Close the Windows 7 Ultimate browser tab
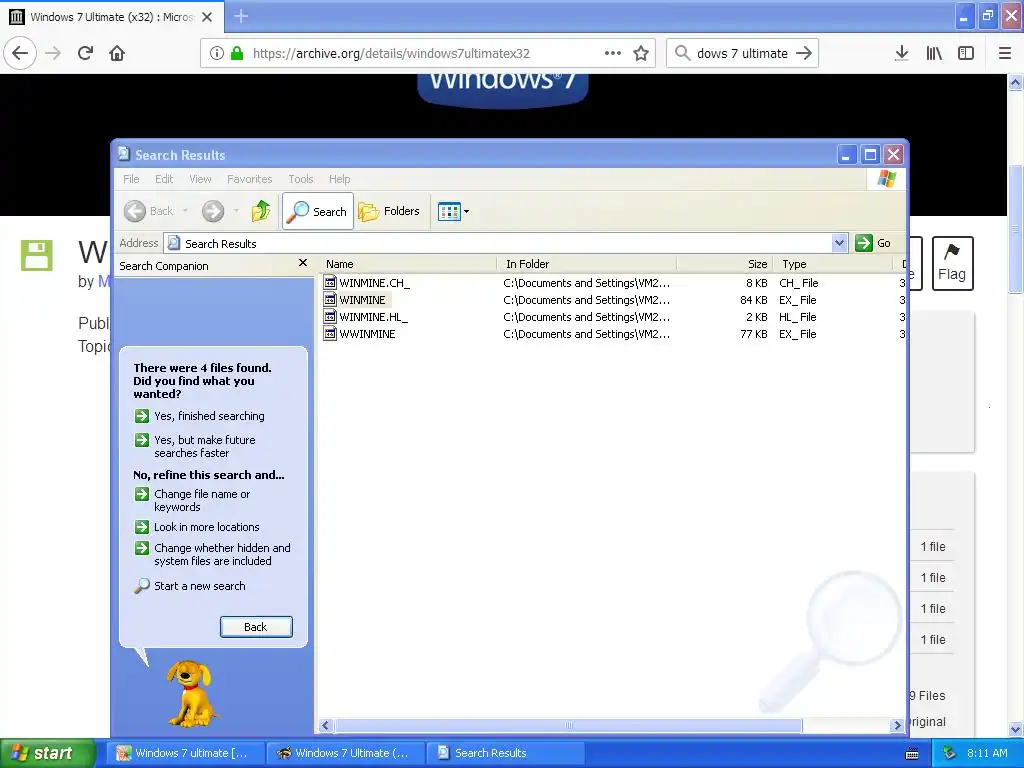The image size is (1024, 768). click(x=207, y=17)
